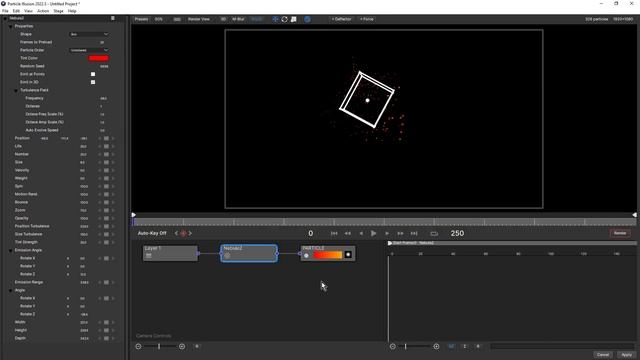Zoom out the graph timeline with minus icon

393,347
